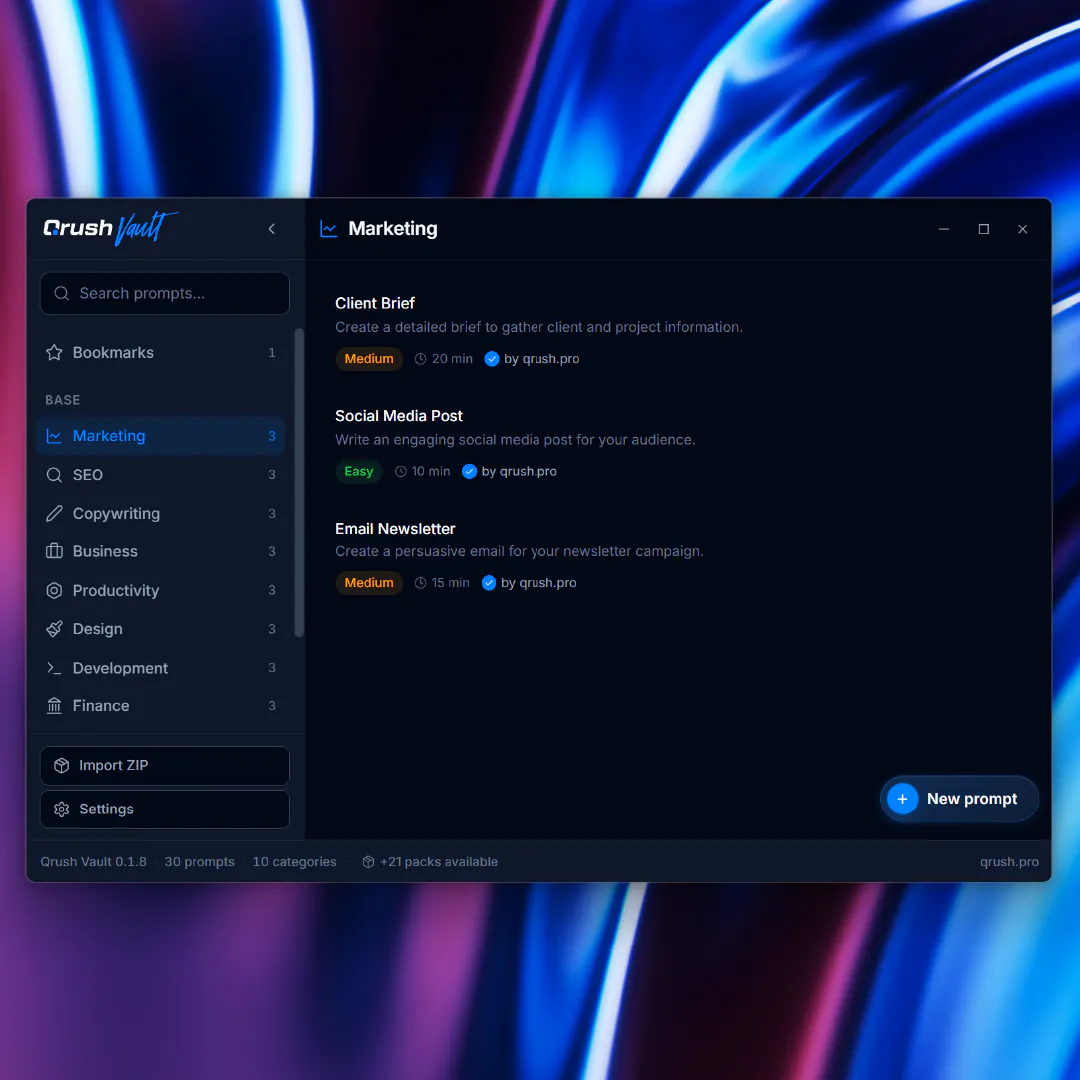Viewport: 1080px width, 1080px height.
Task: Click Qrush Vault 0.1.8 version text
Action: 94,862
